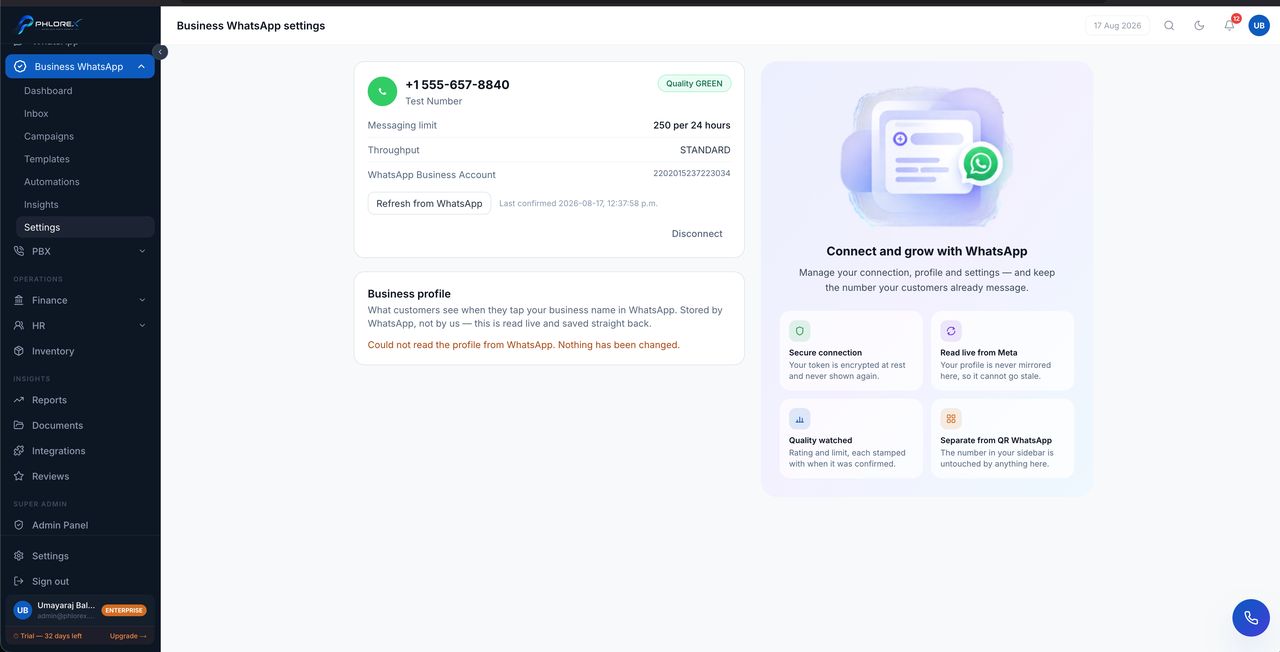
Task: Go to Campaigns
Action: (x=49, y=136)
